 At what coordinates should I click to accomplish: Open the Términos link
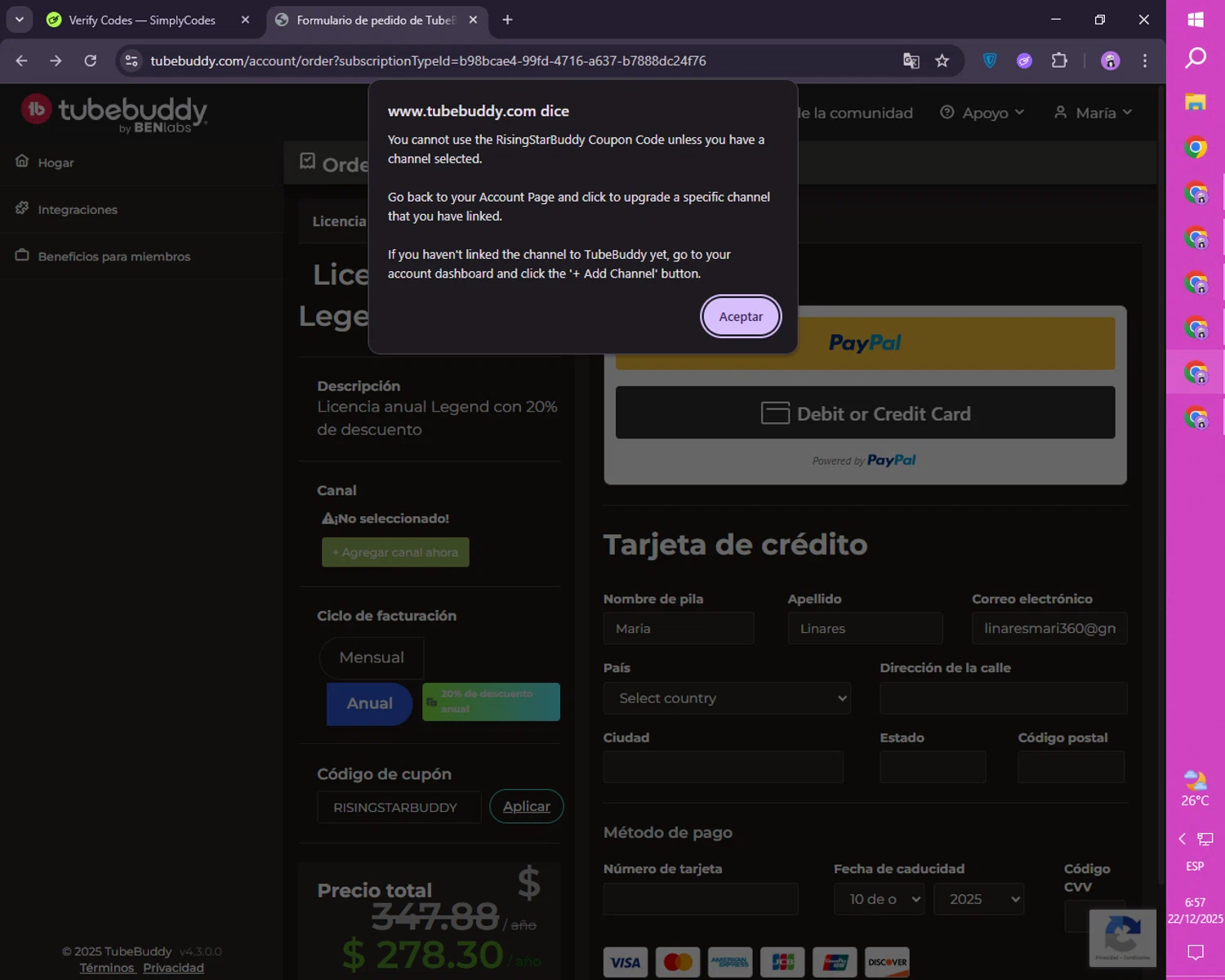[x=107, y=968]
